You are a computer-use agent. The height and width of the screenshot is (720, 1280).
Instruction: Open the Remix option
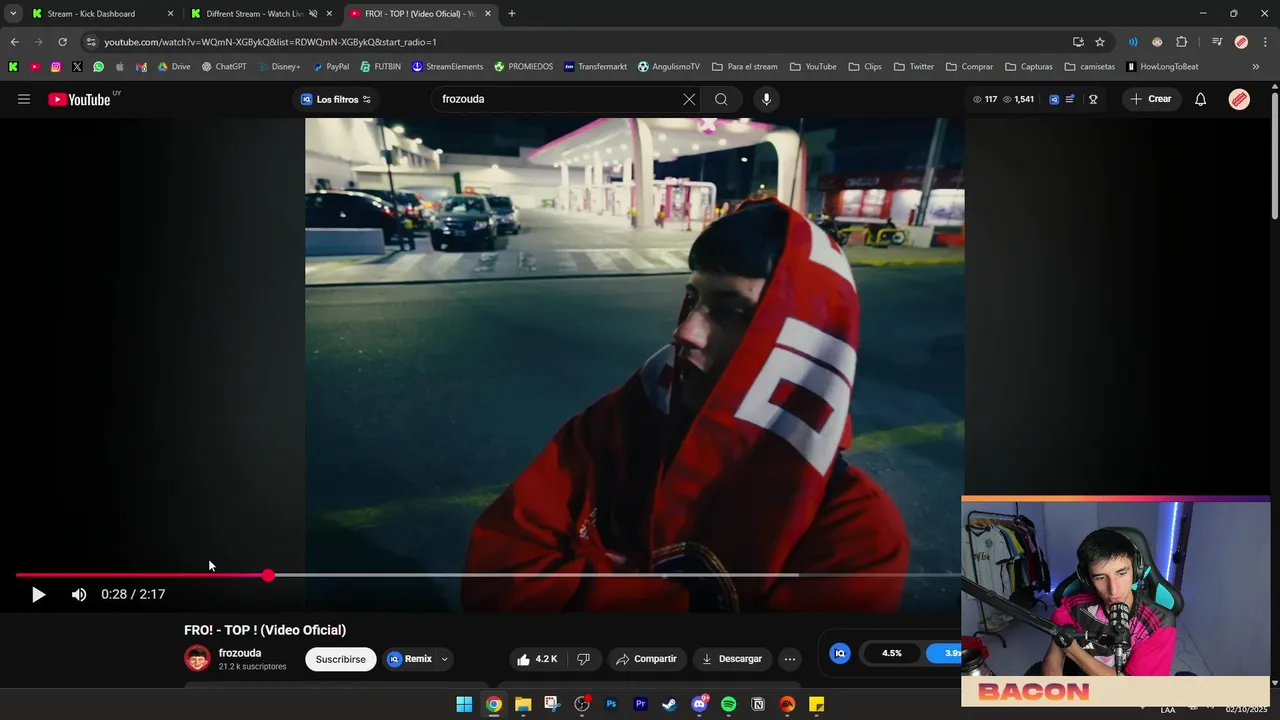(x=410, y=659)
